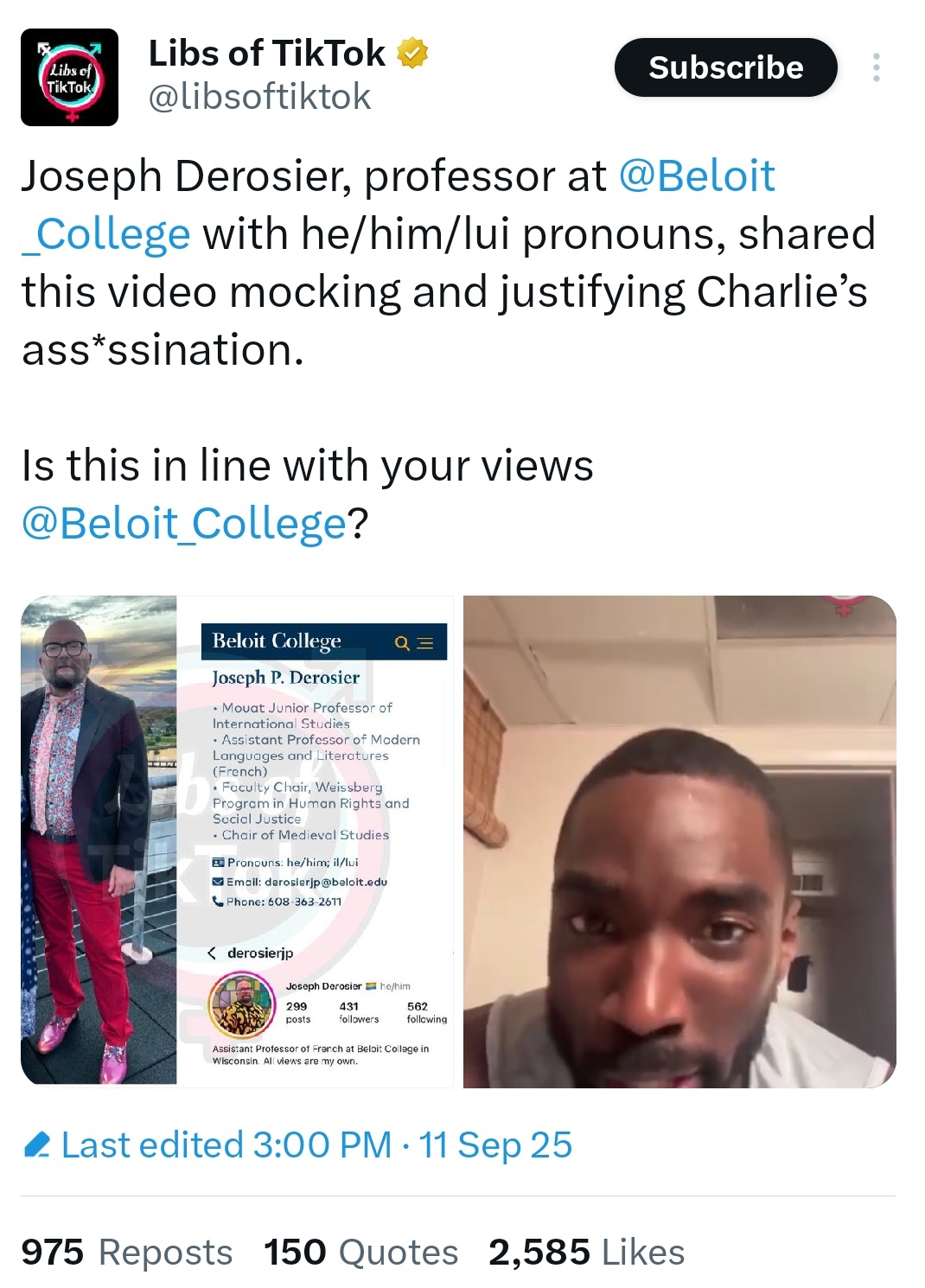View edit history via Last edited 3:00 PM
This screenshot has width=925, height=1288.
coord(226,1145)
